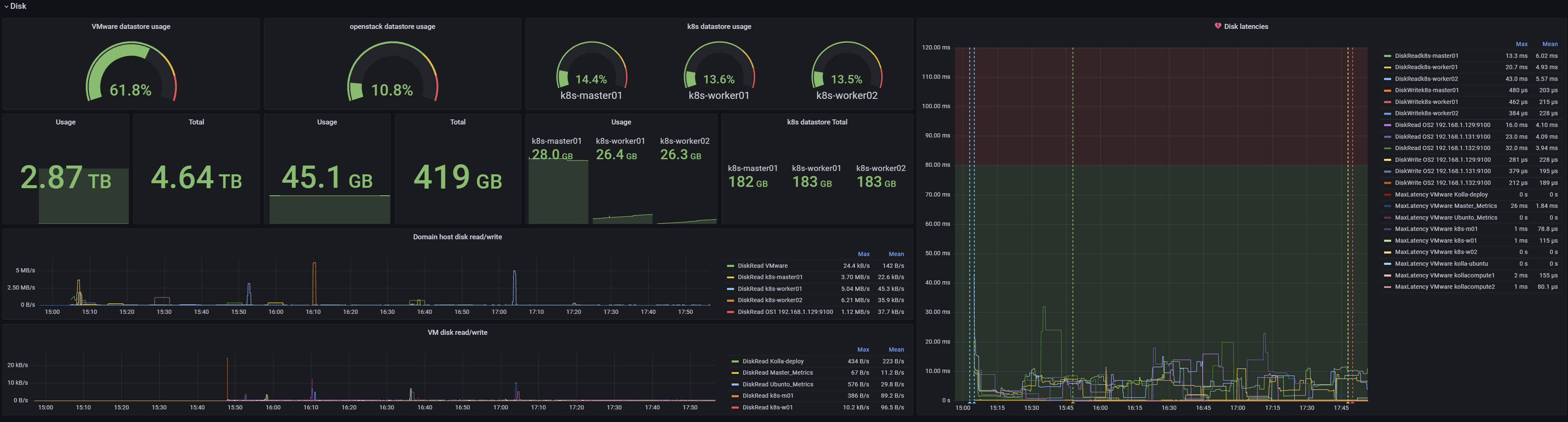Toggle MaxLatency VMware kolla-ubuntu series
1568x422 pixels.
click(x=1441, y=264)
